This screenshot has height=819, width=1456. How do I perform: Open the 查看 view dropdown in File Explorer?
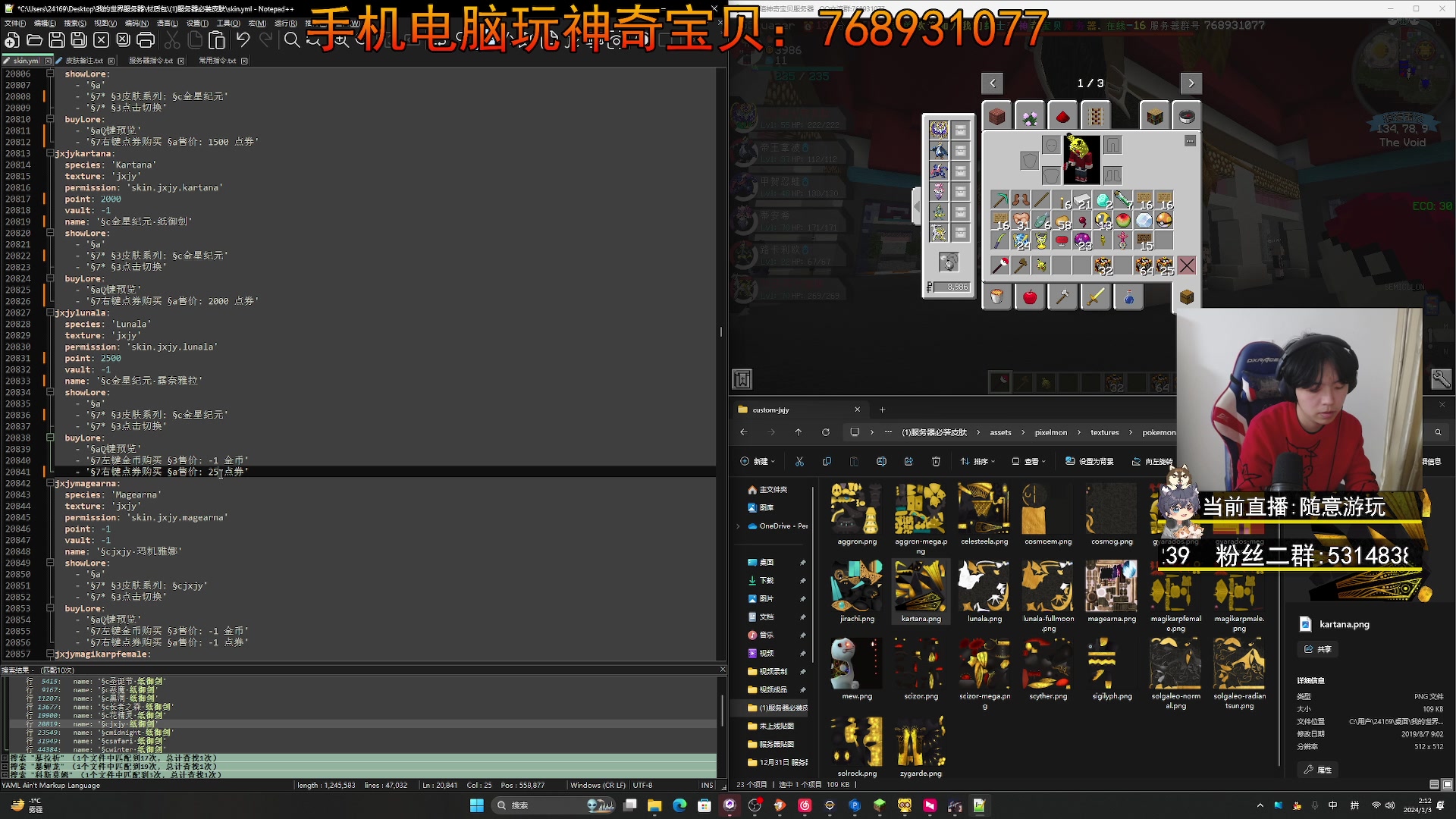coord(1029,461)
